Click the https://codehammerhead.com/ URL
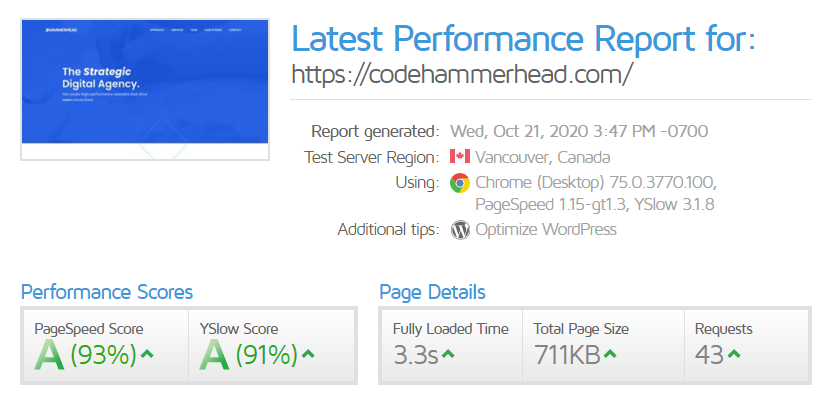Image resolution: width=829 pixels, height=393 pixels. pos(461,75)
